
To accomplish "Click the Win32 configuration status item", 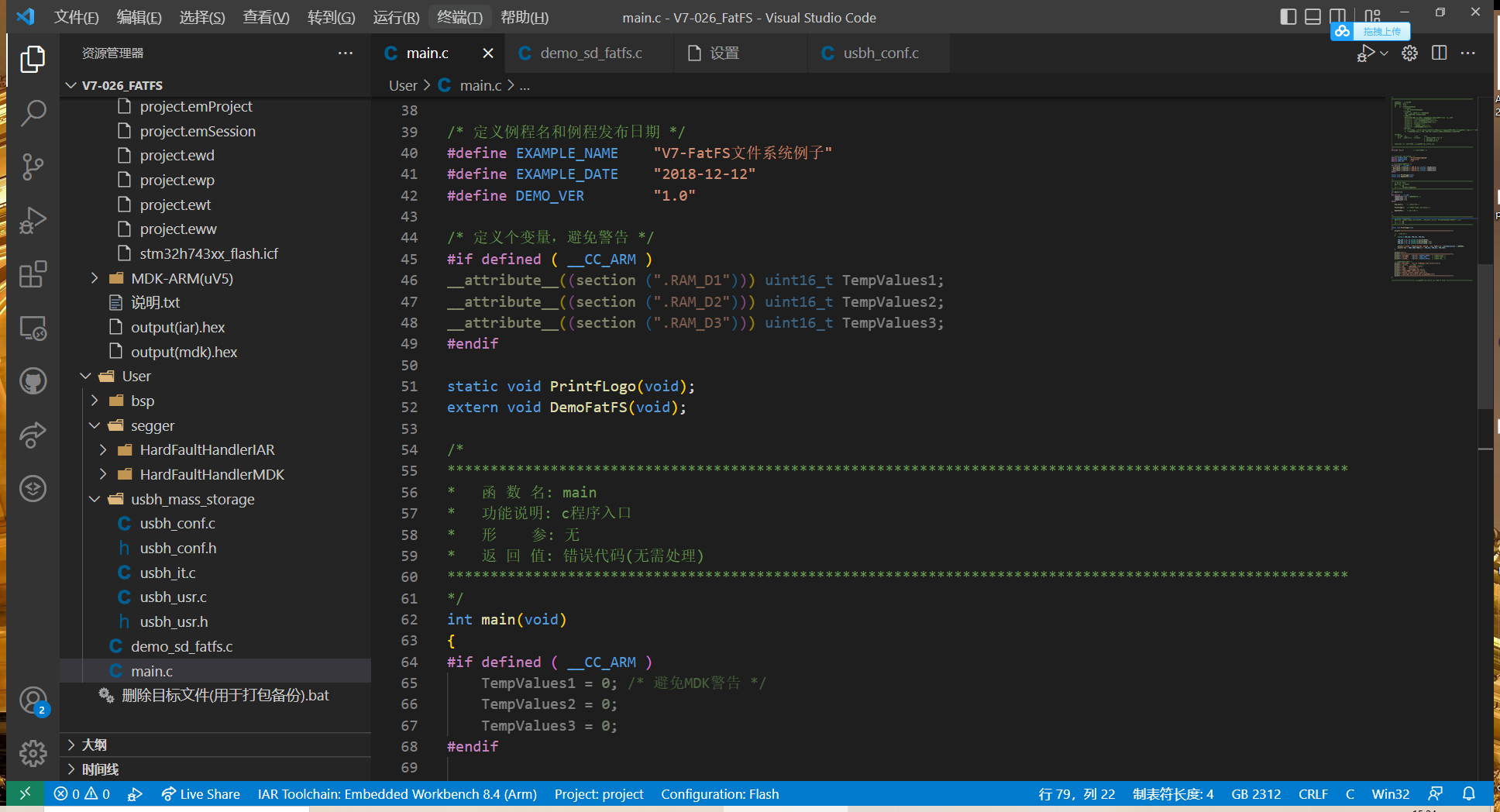I will (x=1390, y=794).
